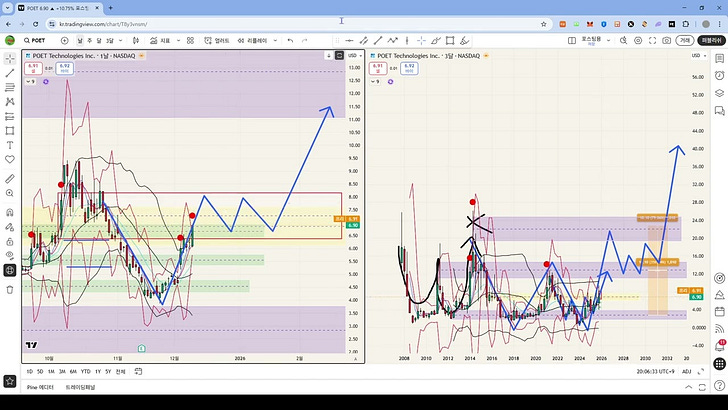The width and height of the screenshot is (728, 410).
Task: Open the Pine 에디터 tab
Action: coord(40,385)
